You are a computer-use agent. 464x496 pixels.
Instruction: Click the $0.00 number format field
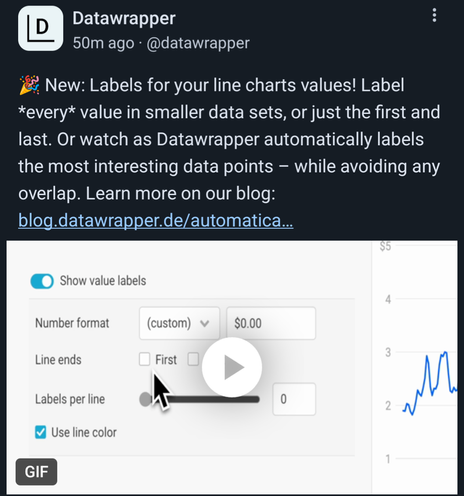(x=271, y=323)
